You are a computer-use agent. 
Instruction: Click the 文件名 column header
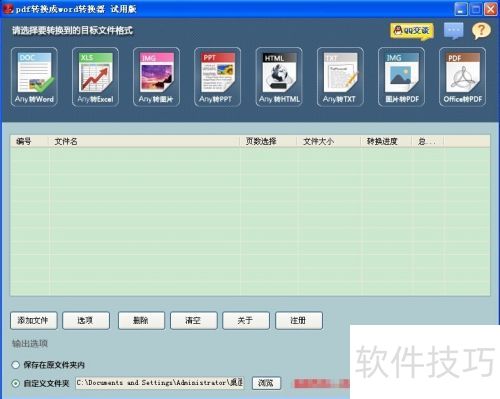(144, 141)
